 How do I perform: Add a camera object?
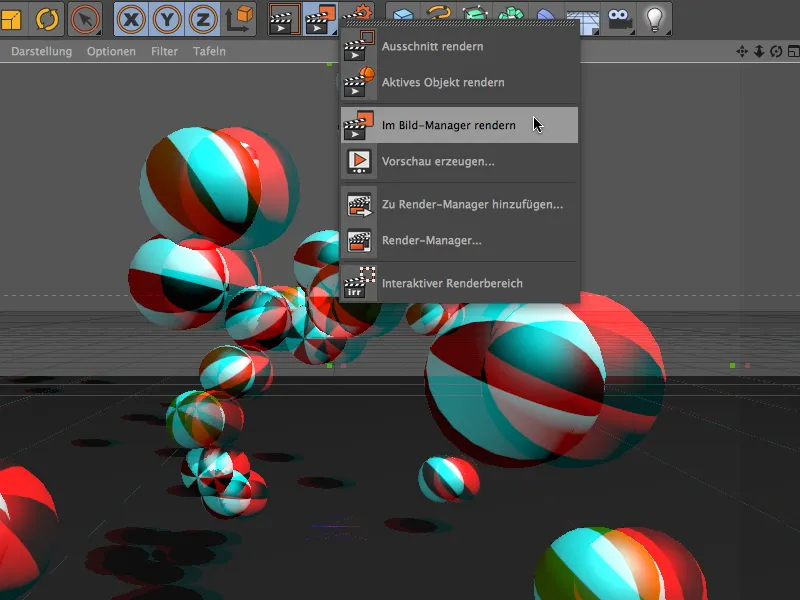pyautogui.click(x=619, y=19)
